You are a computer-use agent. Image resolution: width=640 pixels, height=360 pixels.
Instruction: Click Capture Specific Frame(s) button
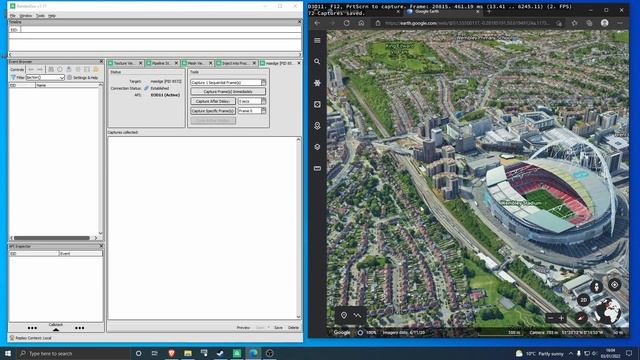(213, 111)
